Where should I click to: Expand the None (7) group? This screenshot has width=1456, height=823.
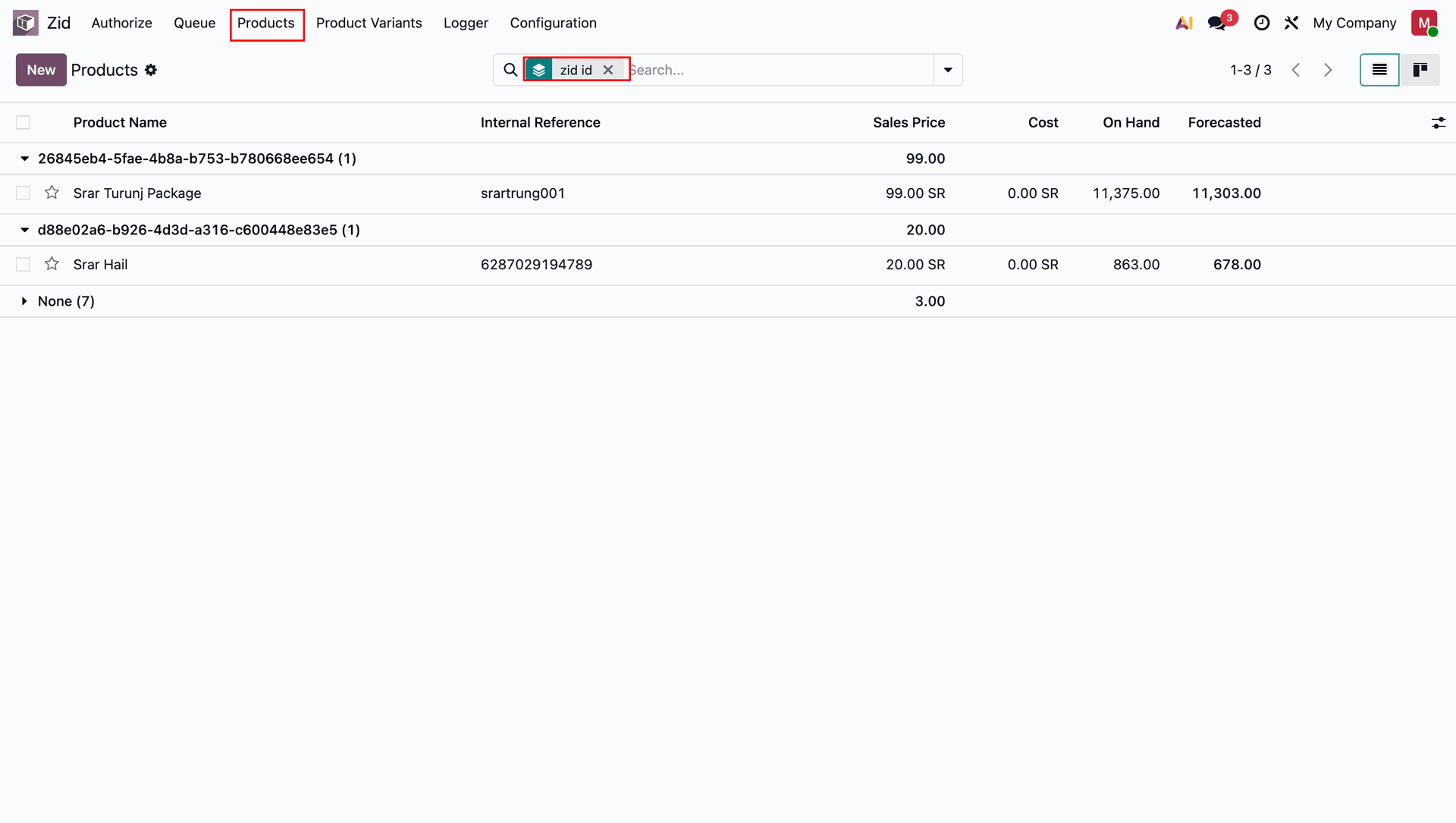24,301
